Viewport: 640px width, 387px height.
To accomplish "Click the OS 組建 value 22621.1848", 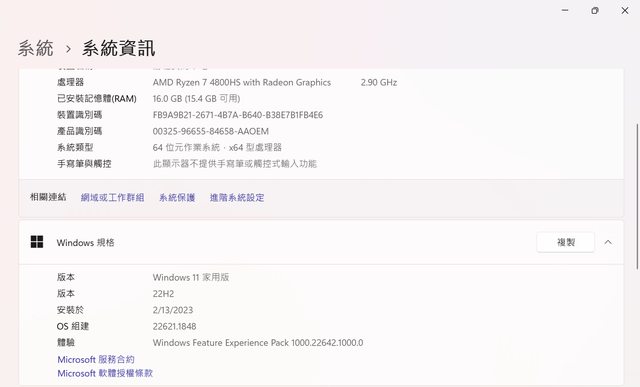I will coord(174,326).
